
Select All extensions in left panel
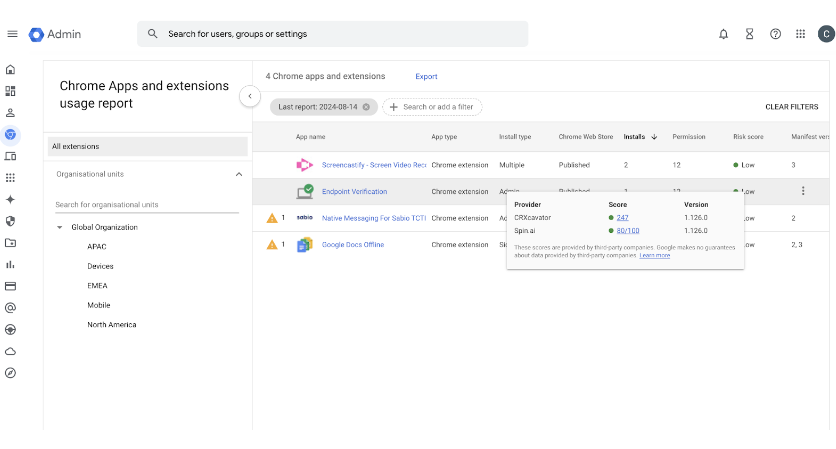pos(148,146)
